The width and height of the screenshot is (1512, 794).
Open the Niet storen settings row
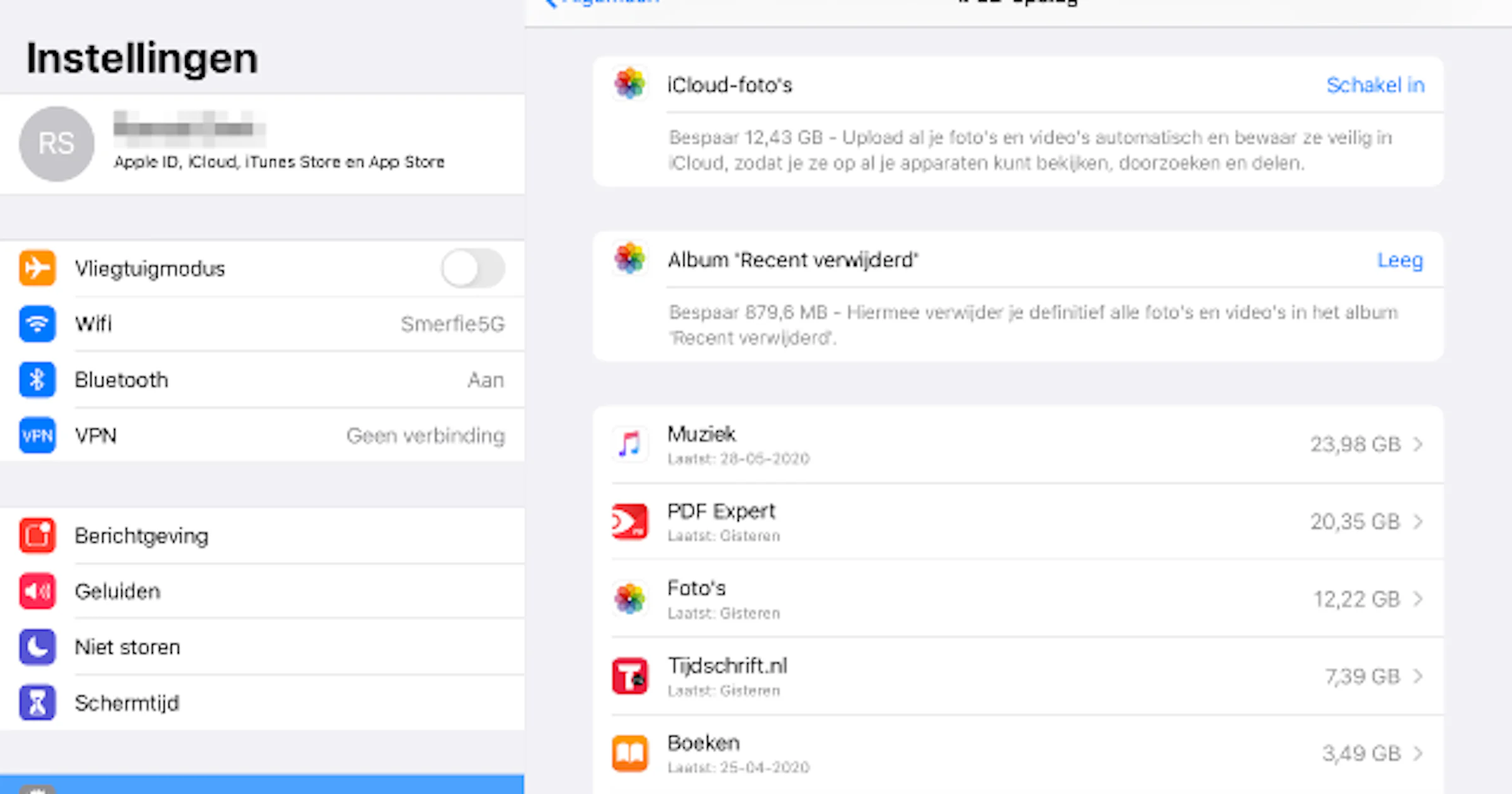262,647
